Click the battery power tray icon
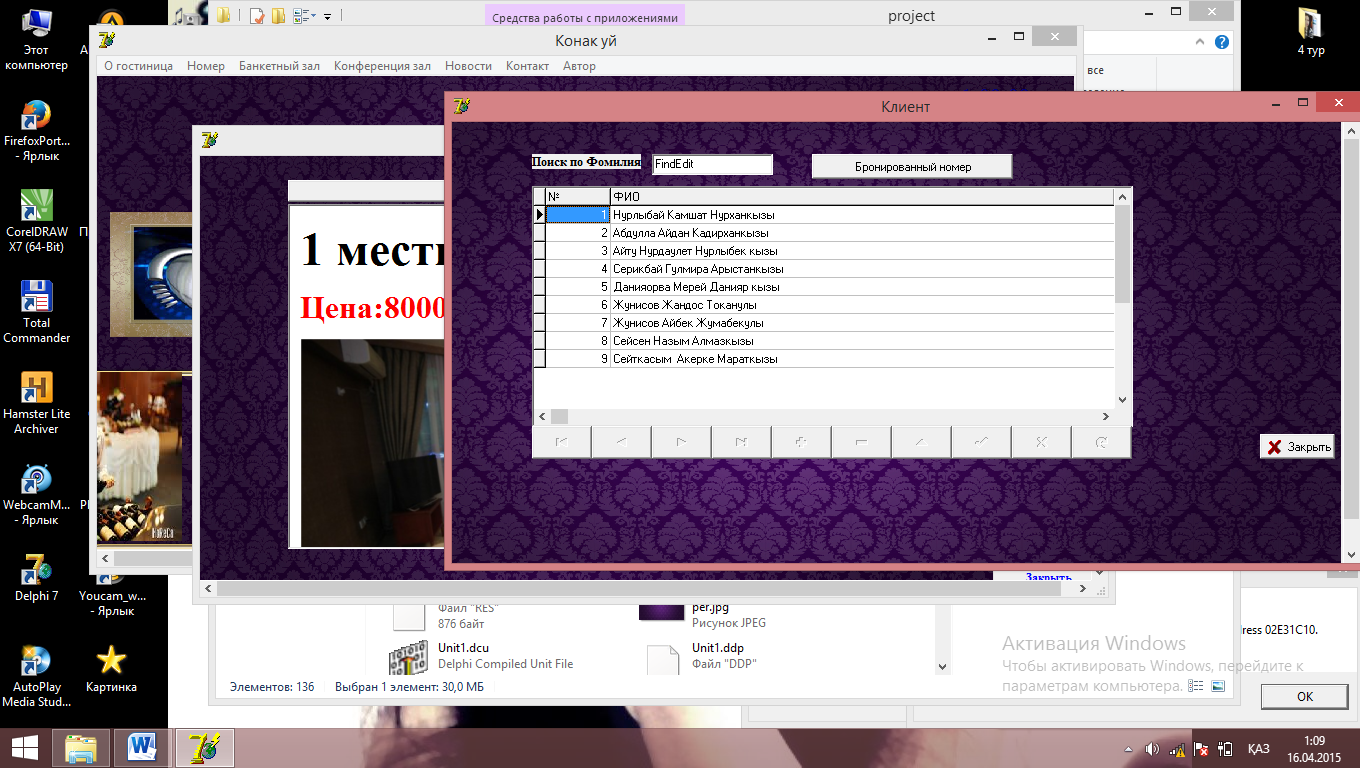The width and height of the screenshot is (1360, 768). coord(1226,749)
